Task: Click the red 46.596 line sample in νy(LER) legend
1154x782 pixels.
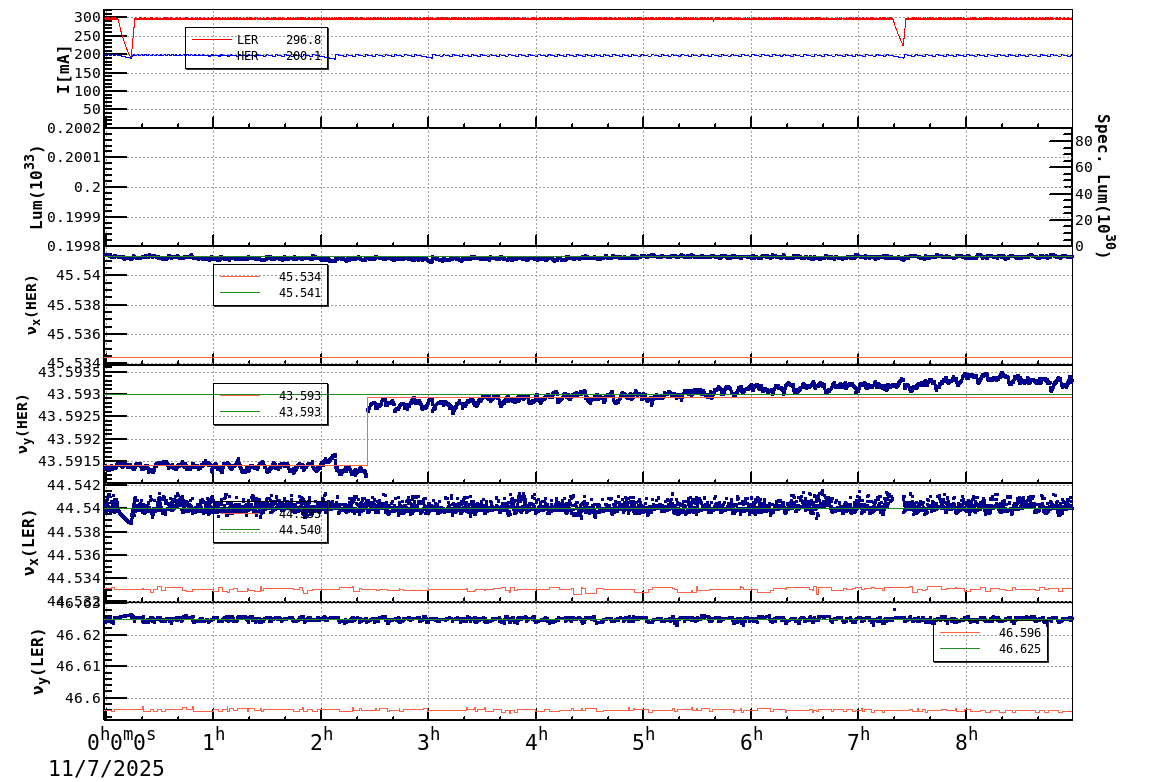Action: (962, 632)
